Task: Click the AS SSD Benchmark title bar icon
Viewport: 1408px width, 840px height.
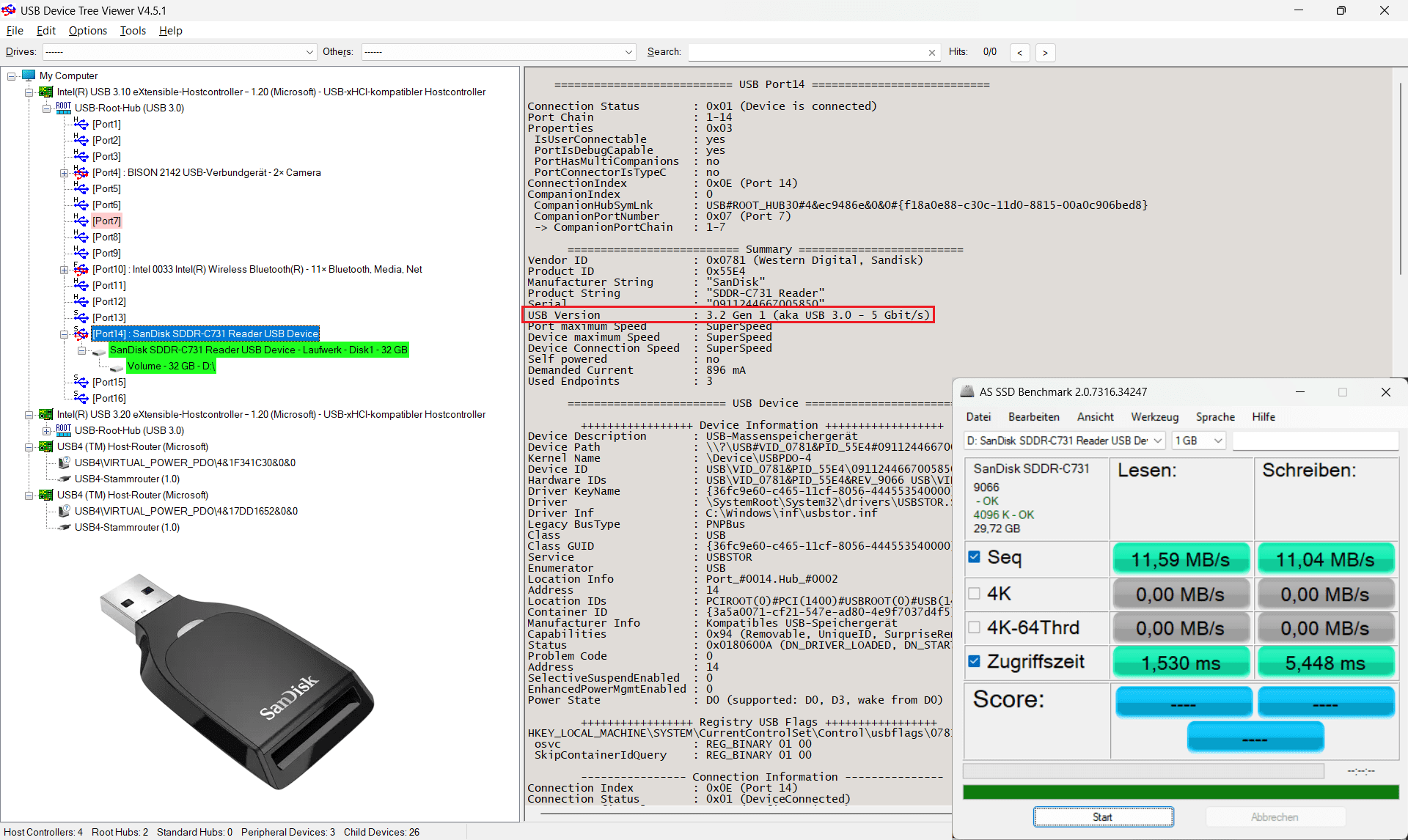Action: click(967, 392)
